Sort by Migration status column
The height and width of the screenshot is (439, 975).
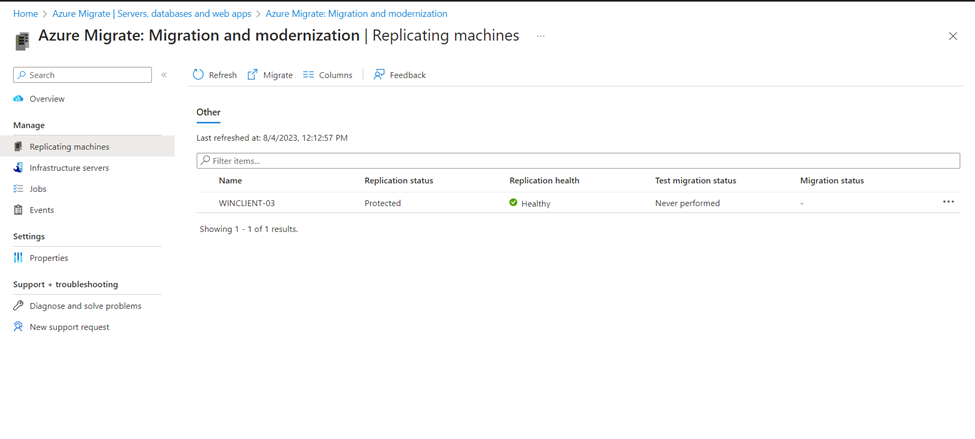832,181
